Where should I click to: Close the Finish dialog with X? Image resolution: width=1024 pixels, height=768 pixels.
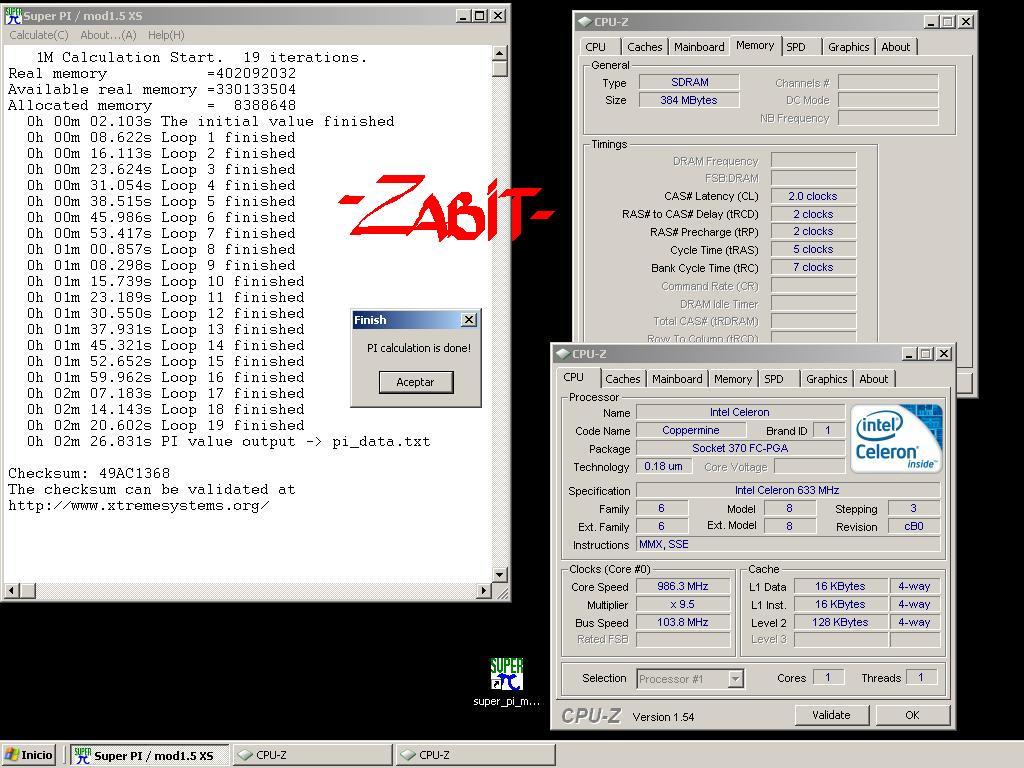tap(469, 319)
